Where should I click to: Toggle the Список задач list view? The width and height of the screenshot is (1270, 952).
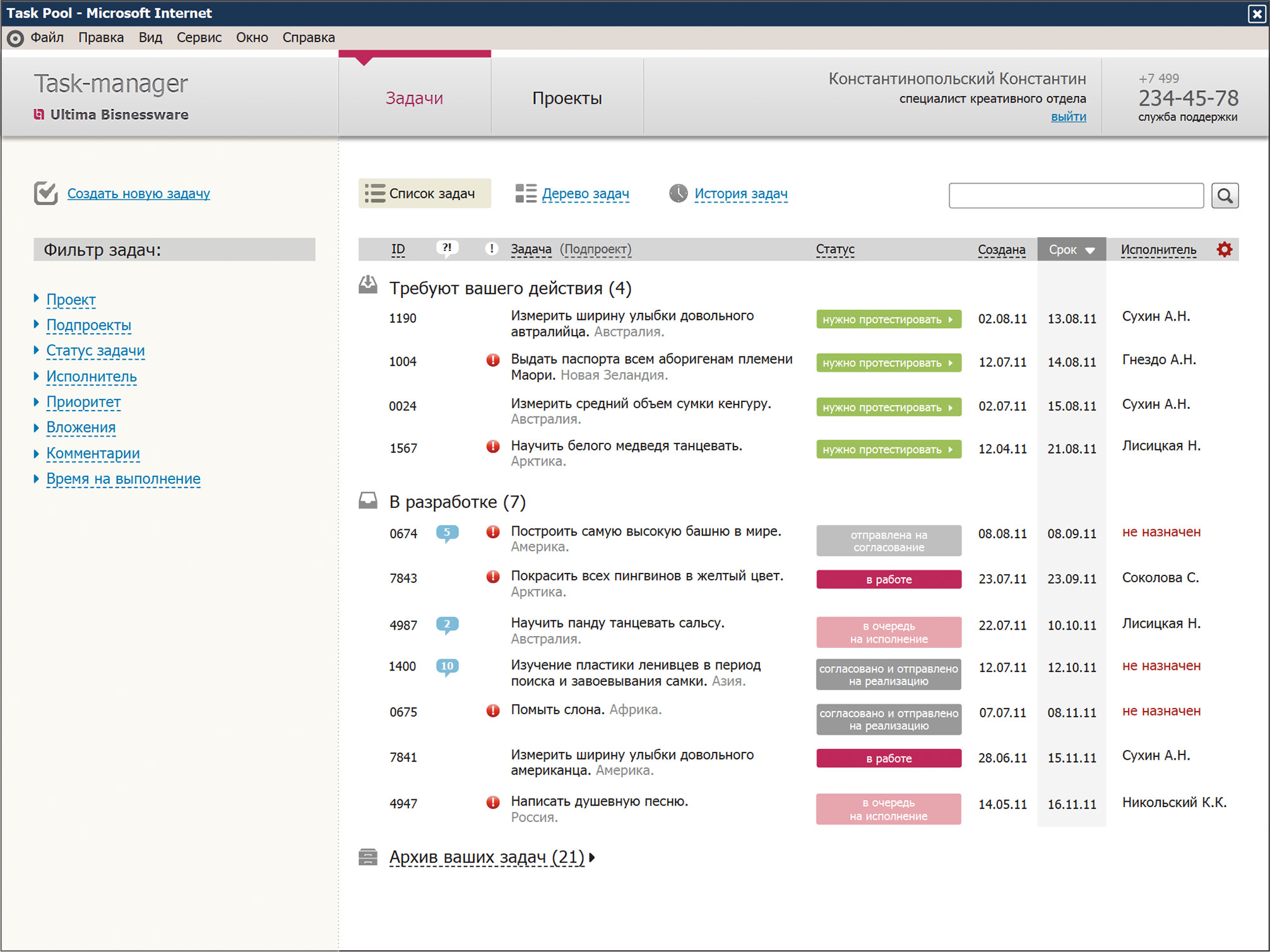424,194
